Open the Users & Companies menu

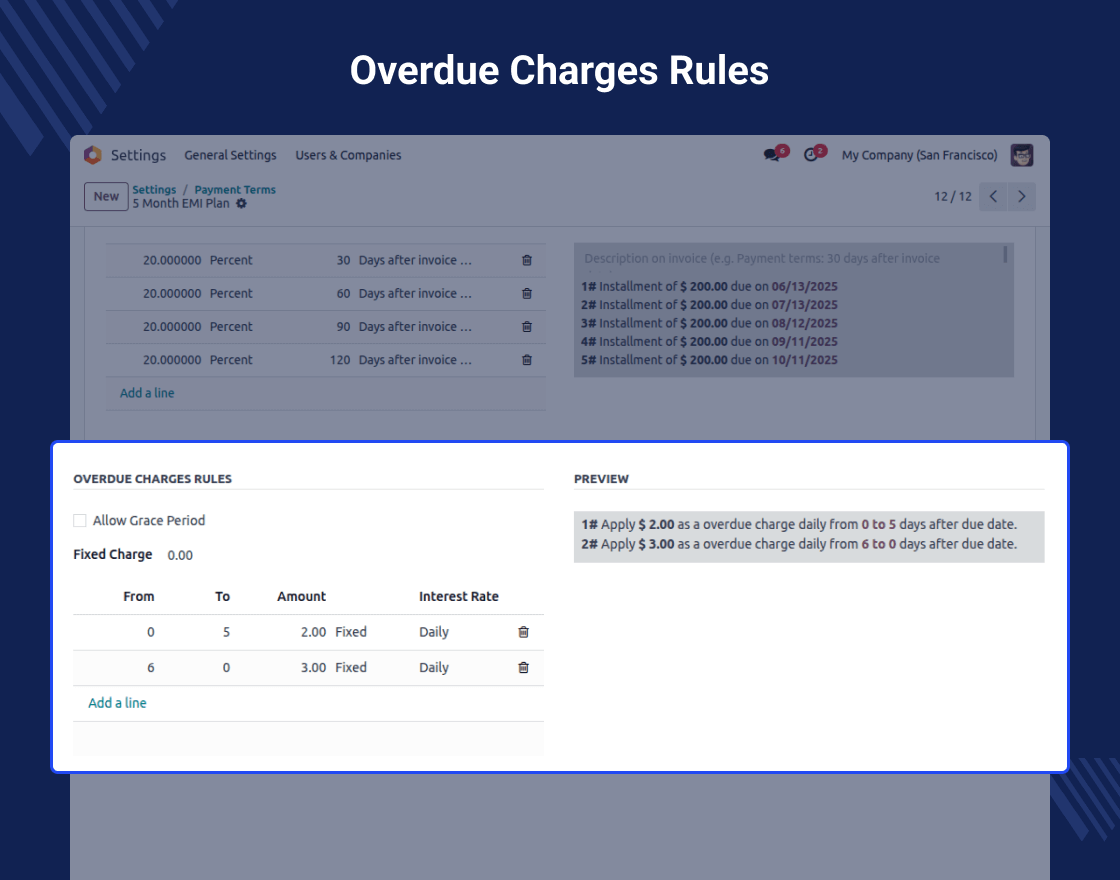click(x=349, y=155)
